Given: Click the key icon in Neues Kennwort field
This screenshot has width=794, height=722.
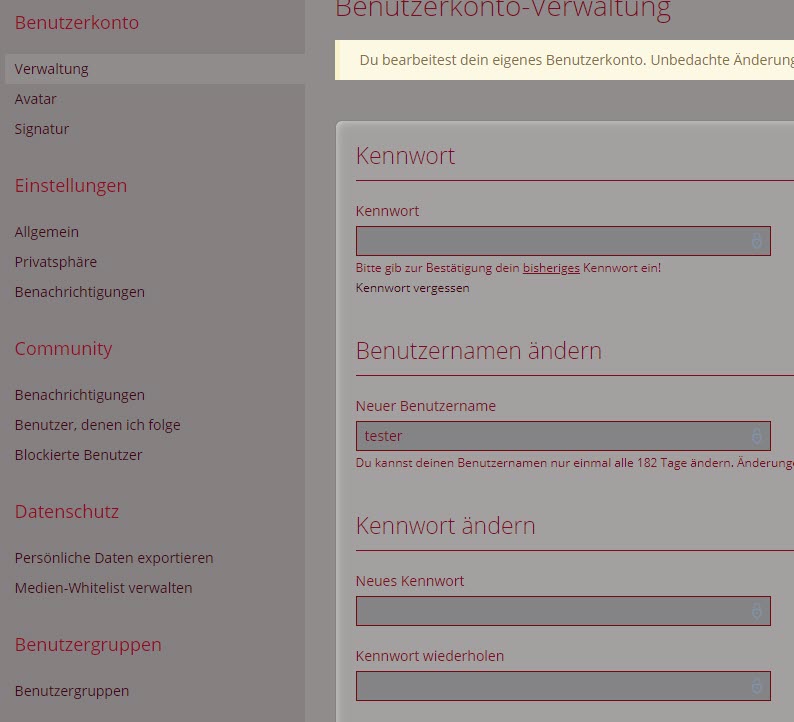Looking at the screenshot, I should 757,611.
